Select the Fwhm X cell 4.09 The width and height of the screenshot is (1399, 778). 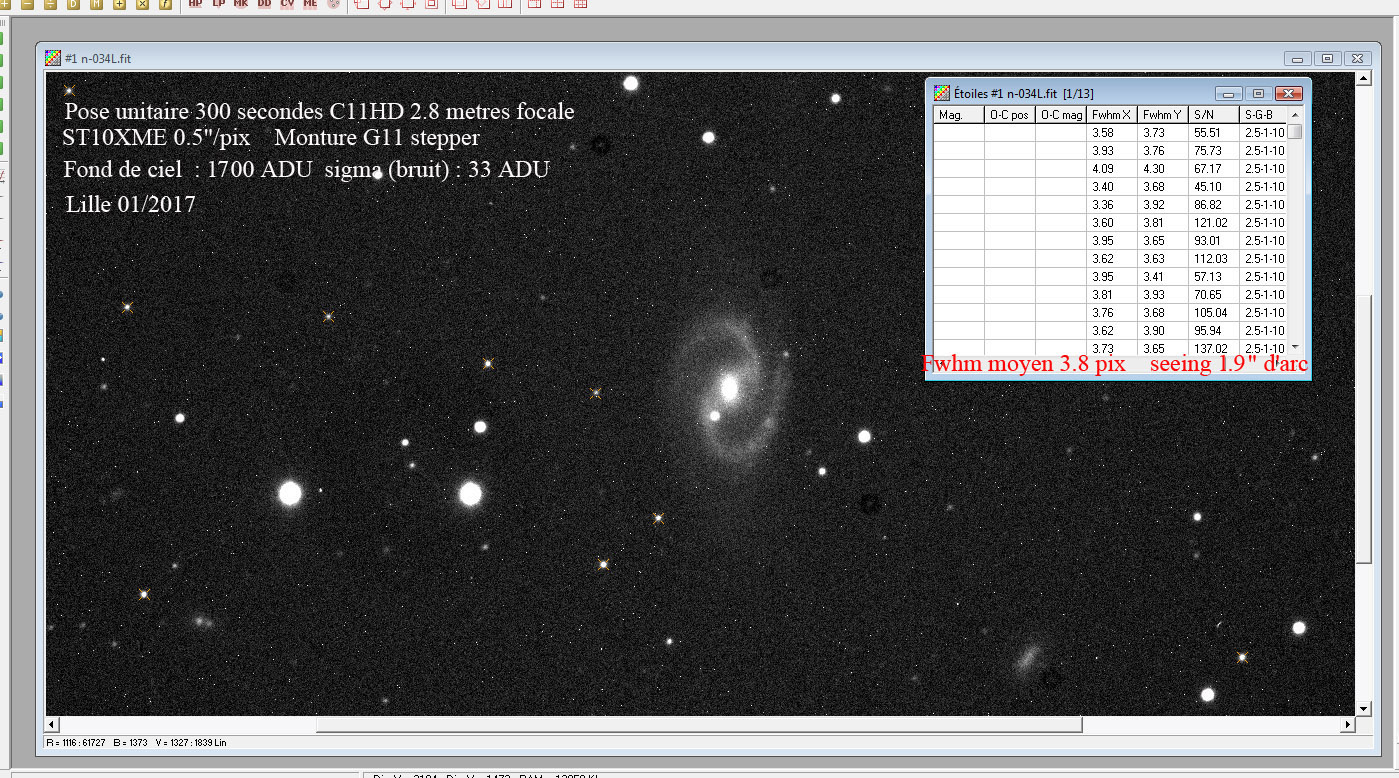click(1113, 169)
